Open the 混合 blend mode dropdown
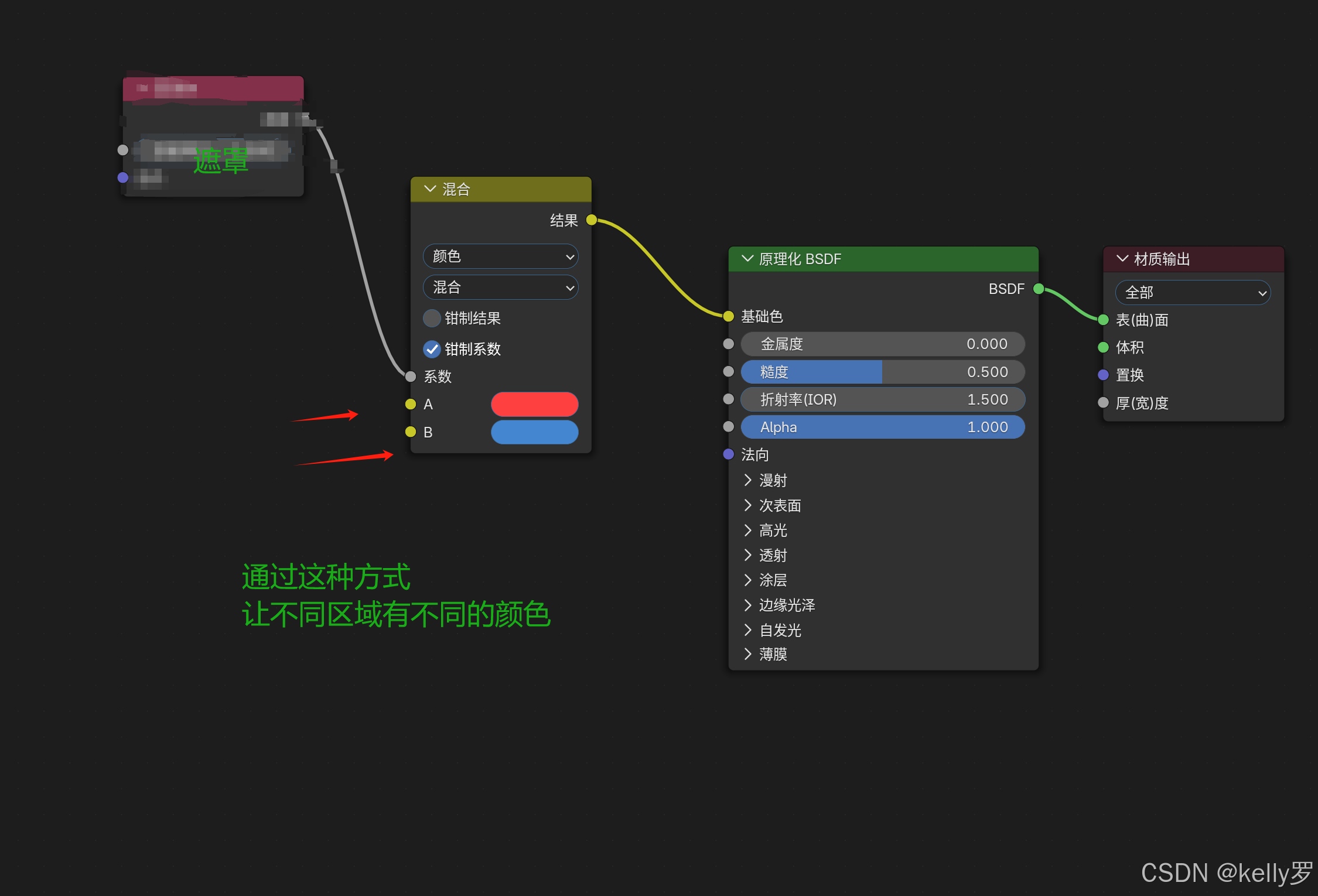Image resolution: width=1318 pixels, height=896 pixels. (500, 288)
